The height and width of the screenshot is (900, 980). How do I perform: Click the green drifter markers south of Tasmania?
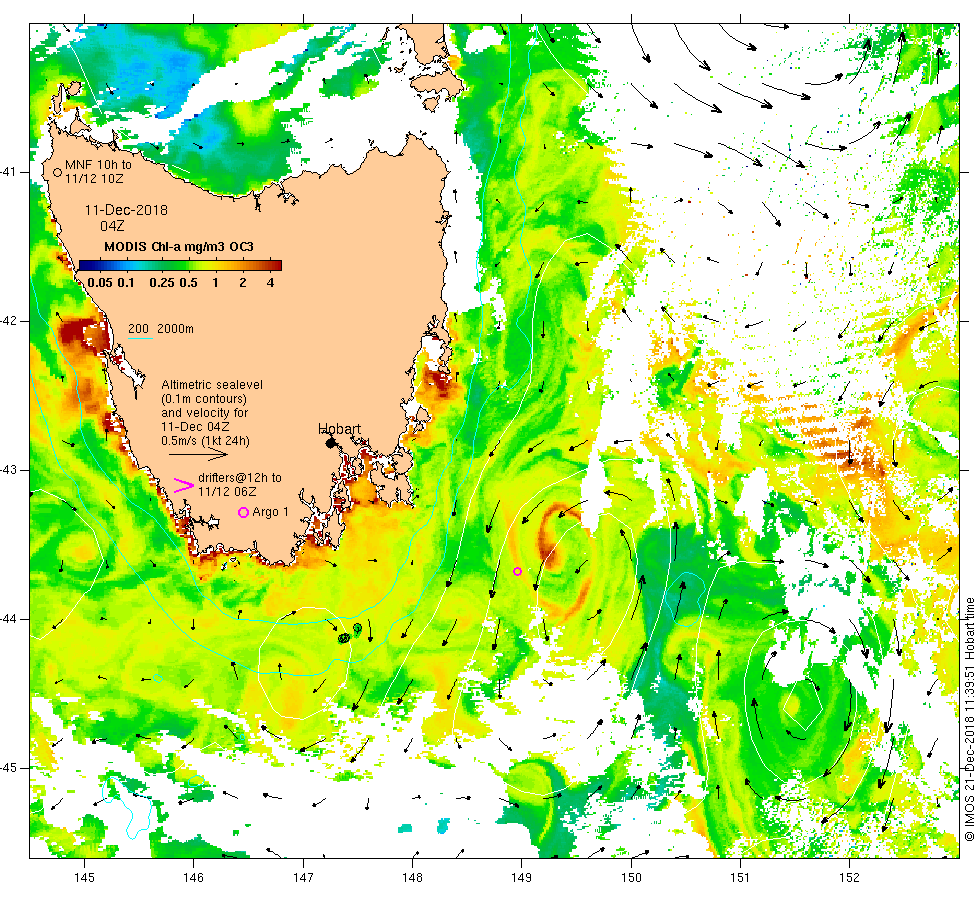pos(350,633)
